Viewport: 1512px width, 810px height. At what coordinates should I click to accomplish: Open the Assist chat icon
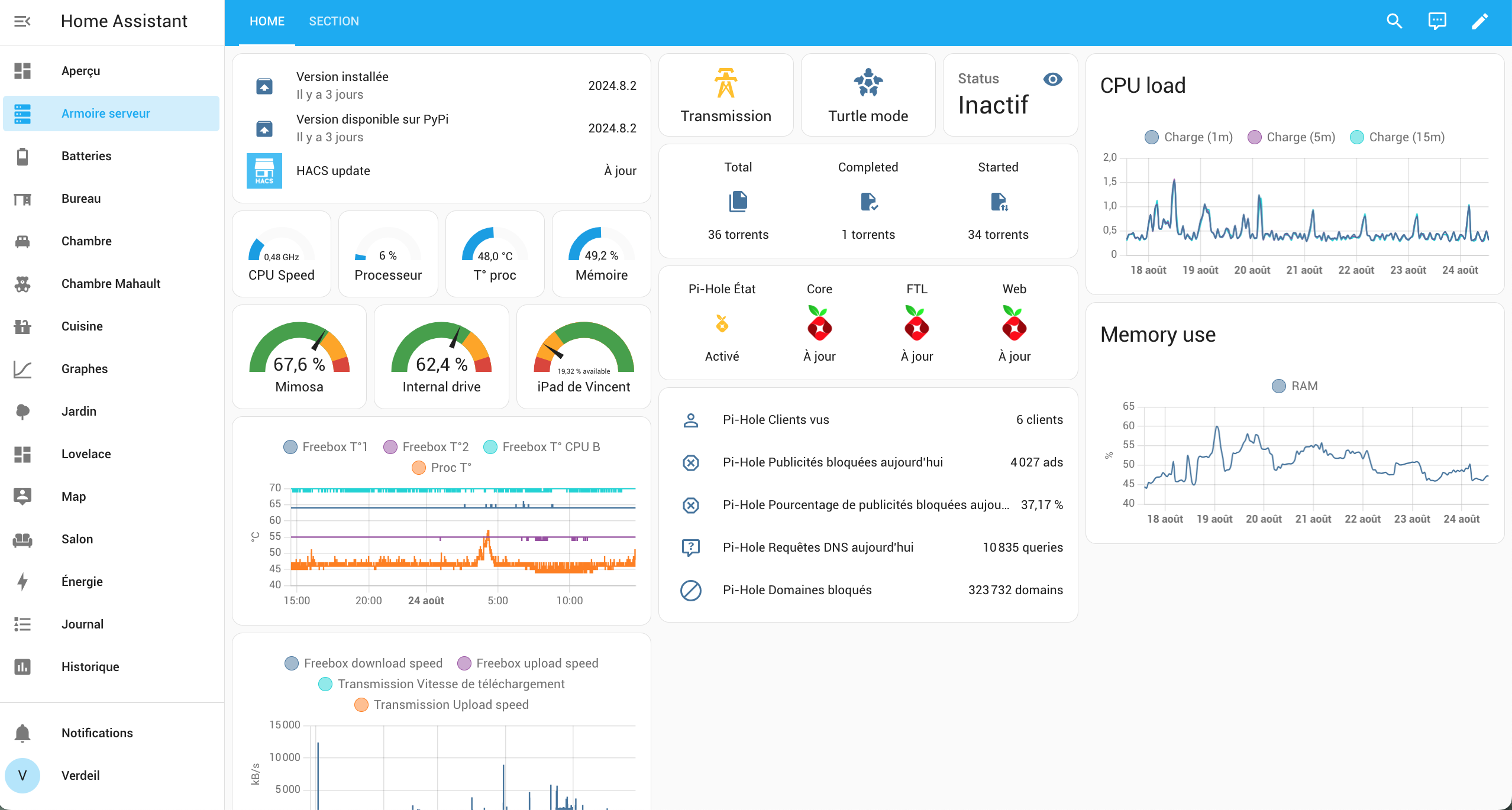tap(1437, 21)
